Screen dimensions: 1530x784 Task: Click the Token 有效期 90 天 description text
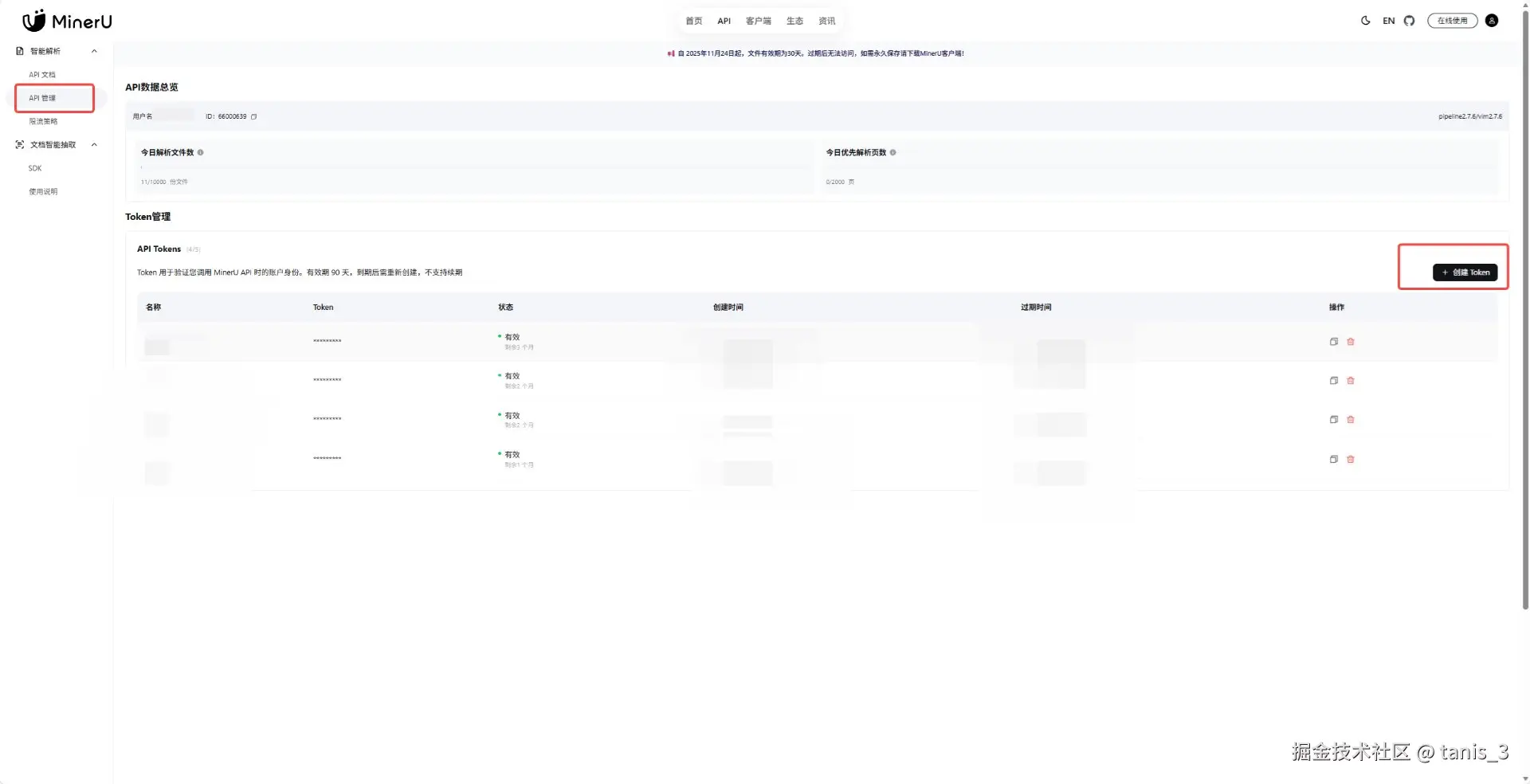click(300, 272)
